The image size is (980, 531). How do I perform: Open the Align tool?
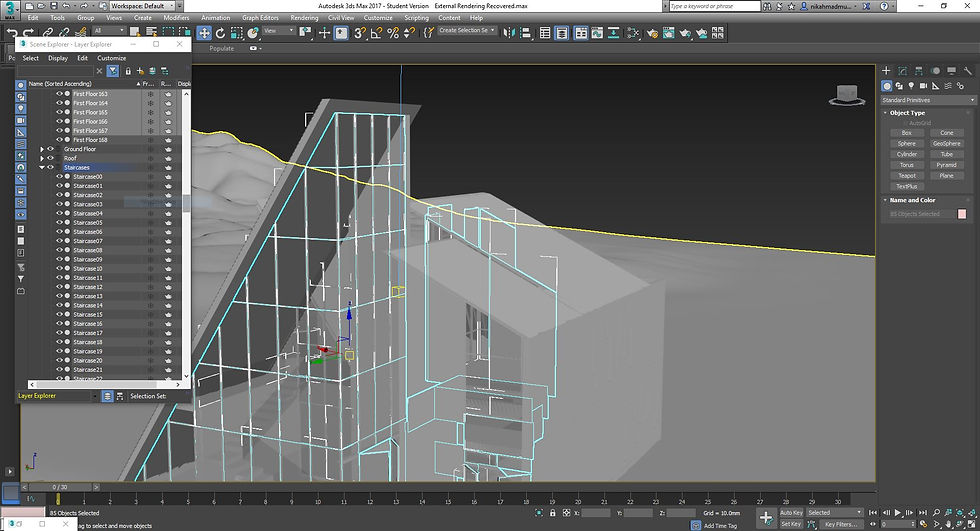click(526, 32)
